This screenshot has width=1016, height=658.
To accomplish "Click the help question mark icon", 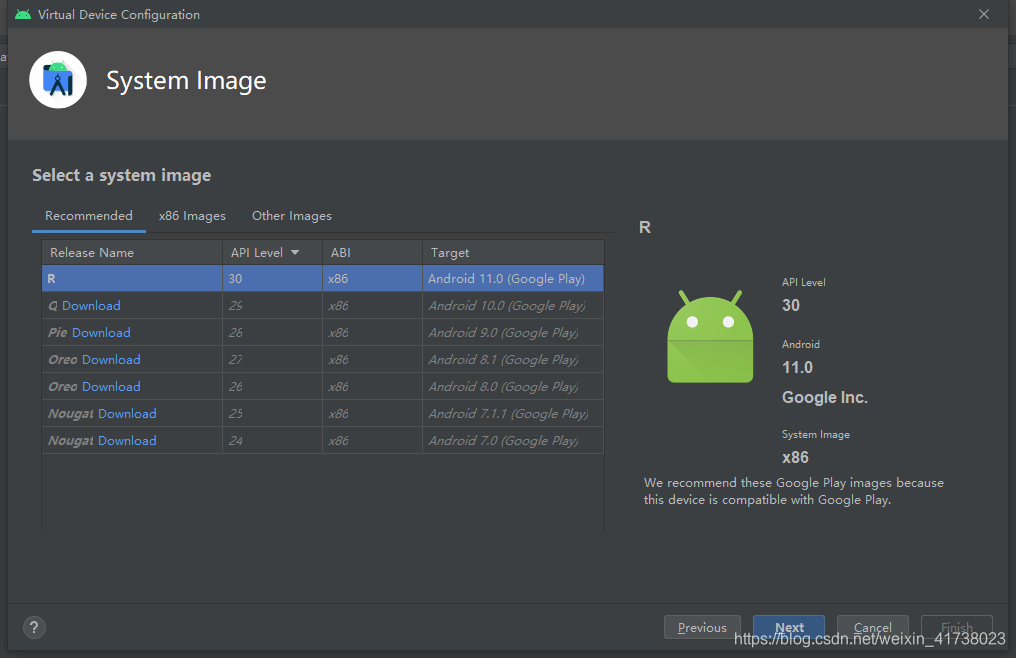I will tap(34, 627).
